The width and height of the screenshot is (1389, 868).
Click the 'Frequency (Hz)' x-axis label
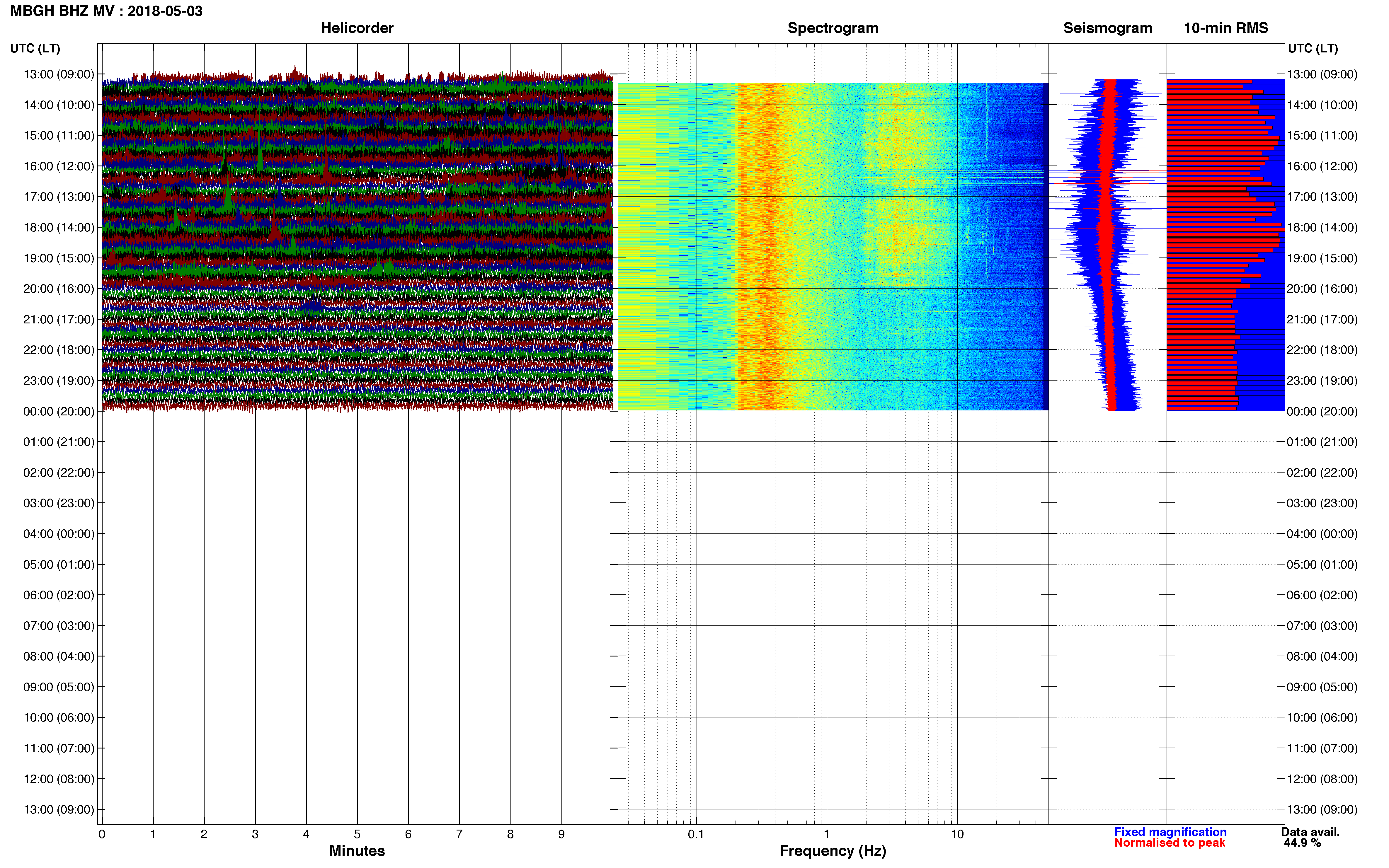coord(833,851)
